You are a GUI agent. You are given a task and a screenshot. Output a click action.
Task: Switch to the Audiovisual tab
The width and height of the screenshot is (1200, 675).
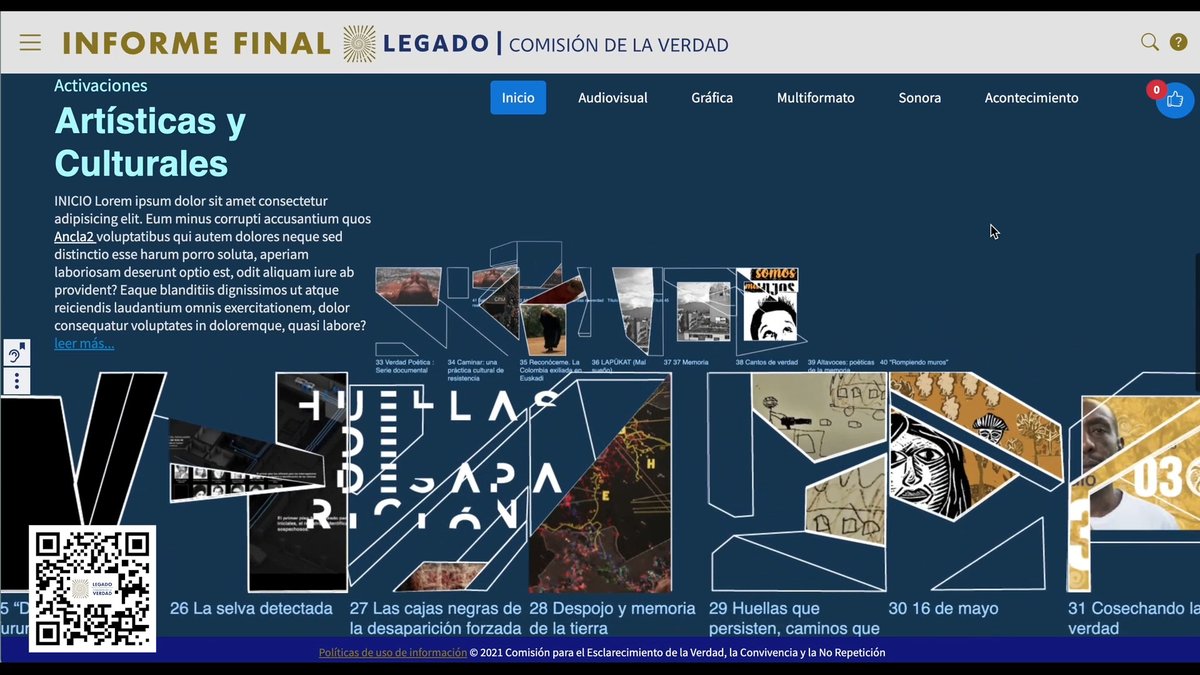pyautogui.click(x=613, y=98)
